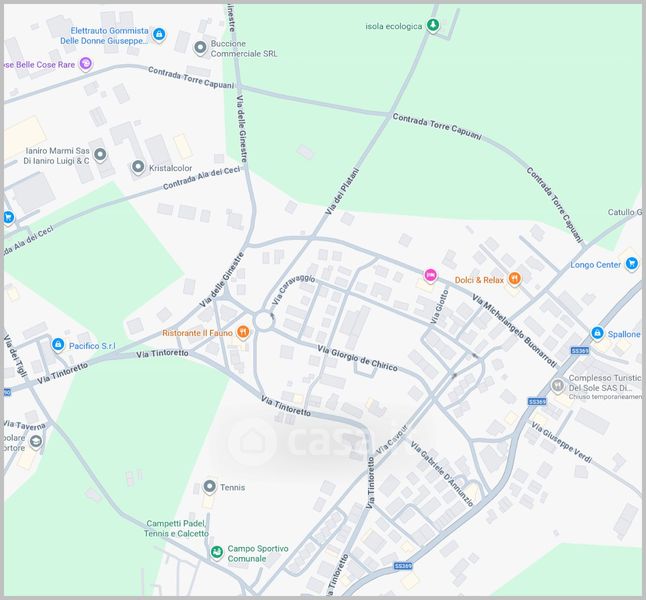Select the Ianiro Marmi Sas gray pin

coord(100,155)
